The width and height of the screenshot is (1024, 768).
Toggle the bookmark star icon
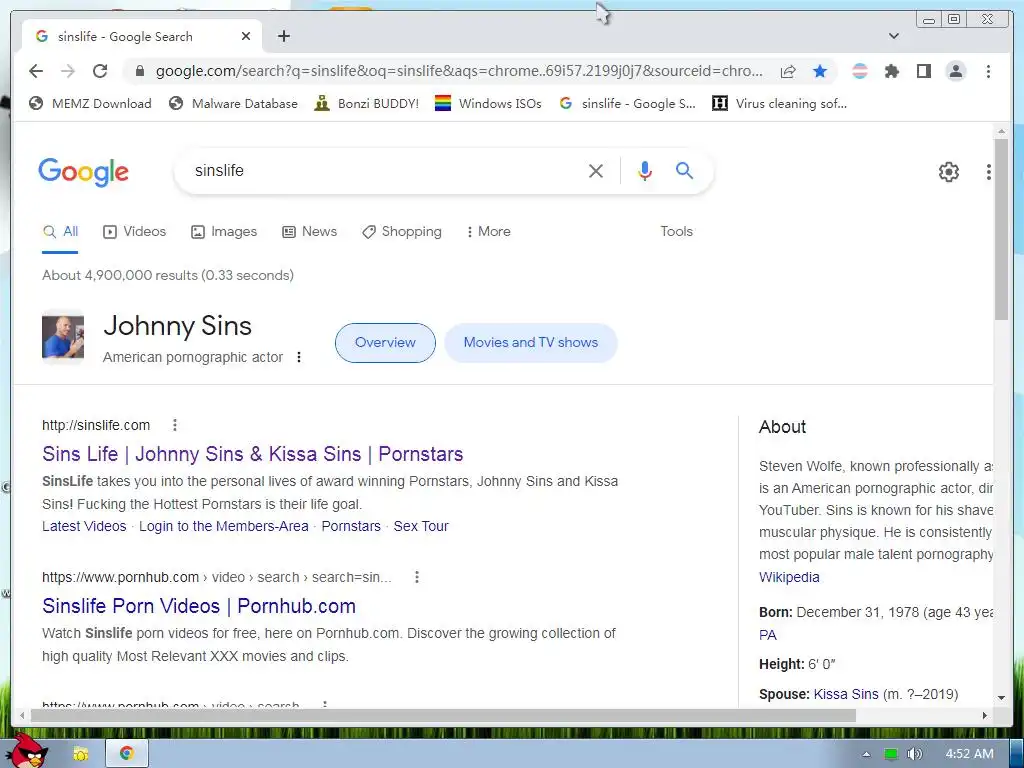tap(820, 71)
